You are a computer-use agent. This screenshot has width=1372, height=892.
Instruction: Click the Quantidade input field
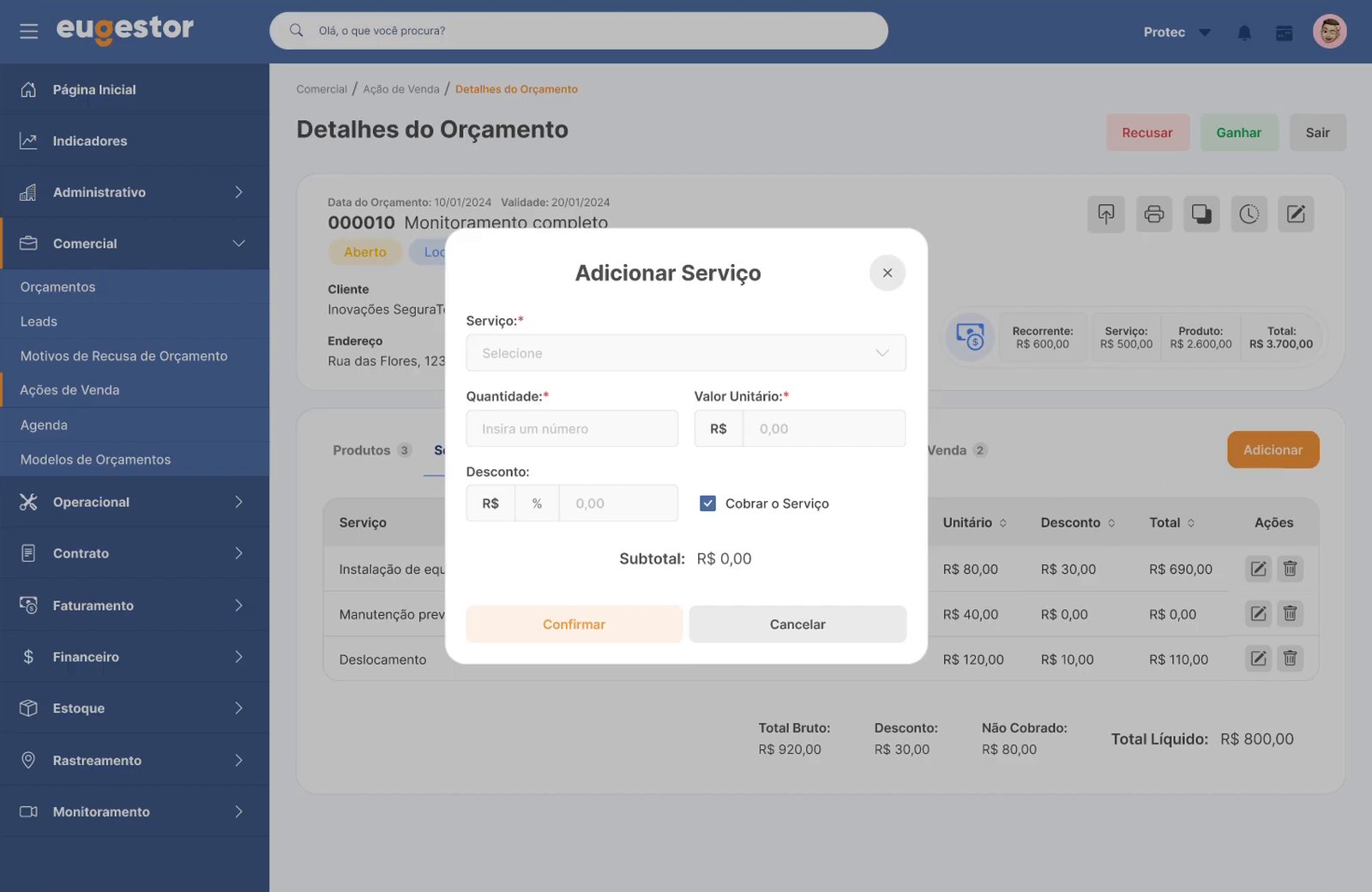[x=572, y=429]
